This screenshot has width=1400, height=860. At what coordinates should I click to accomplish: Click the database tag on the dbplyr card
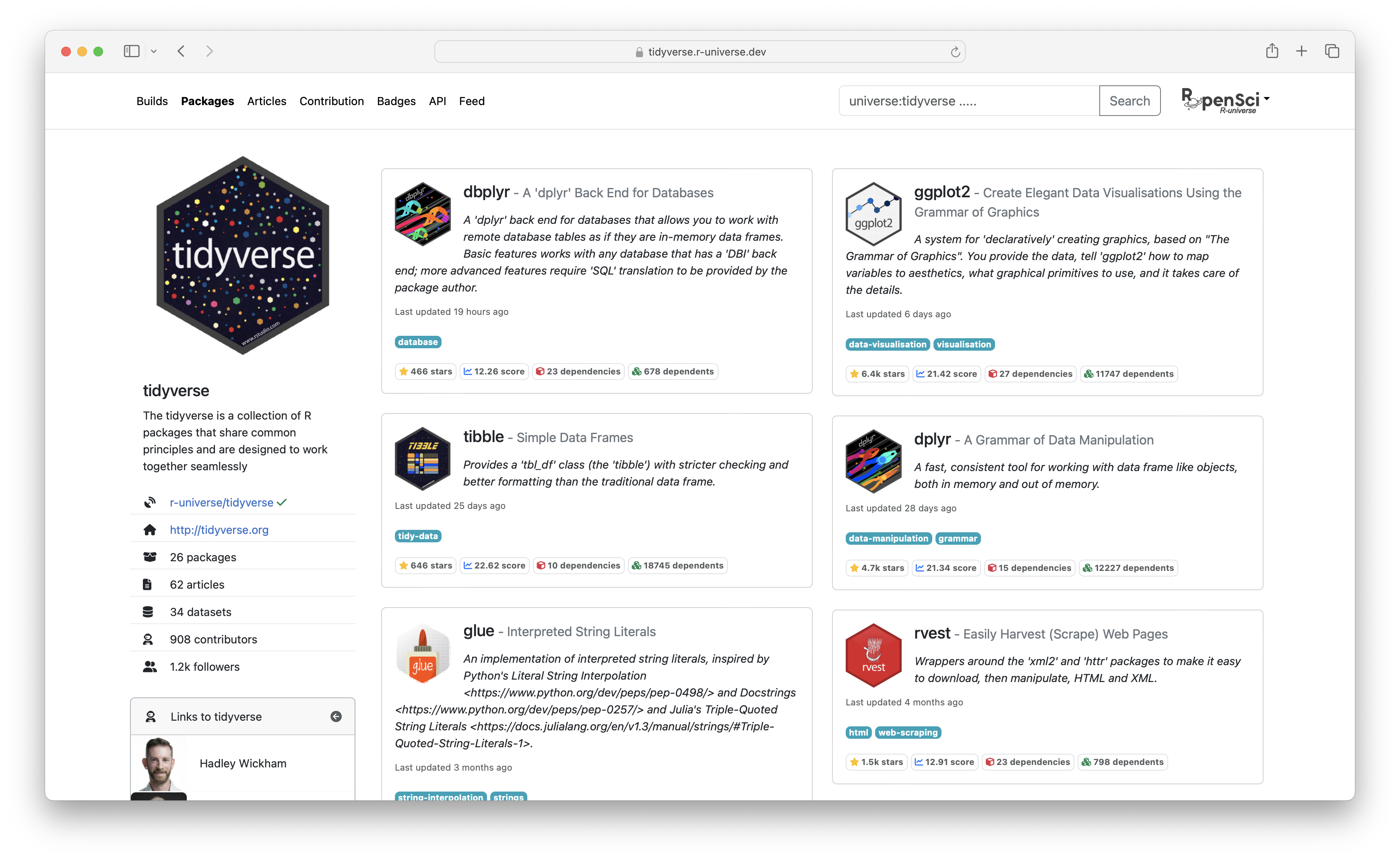[x=417, y=342]
